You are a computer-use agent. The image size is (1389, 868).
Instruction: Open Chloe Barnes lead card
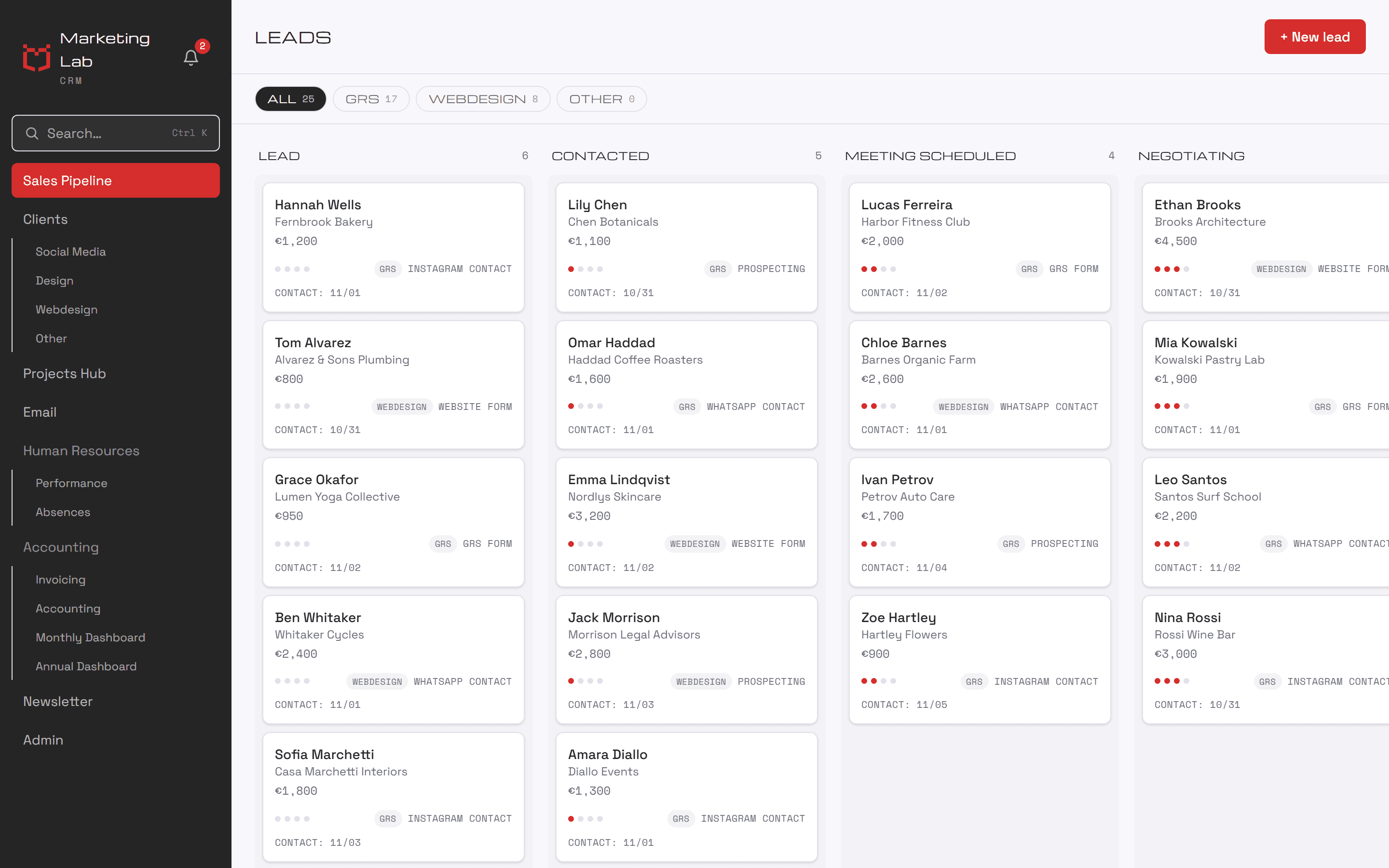(980, 385)
